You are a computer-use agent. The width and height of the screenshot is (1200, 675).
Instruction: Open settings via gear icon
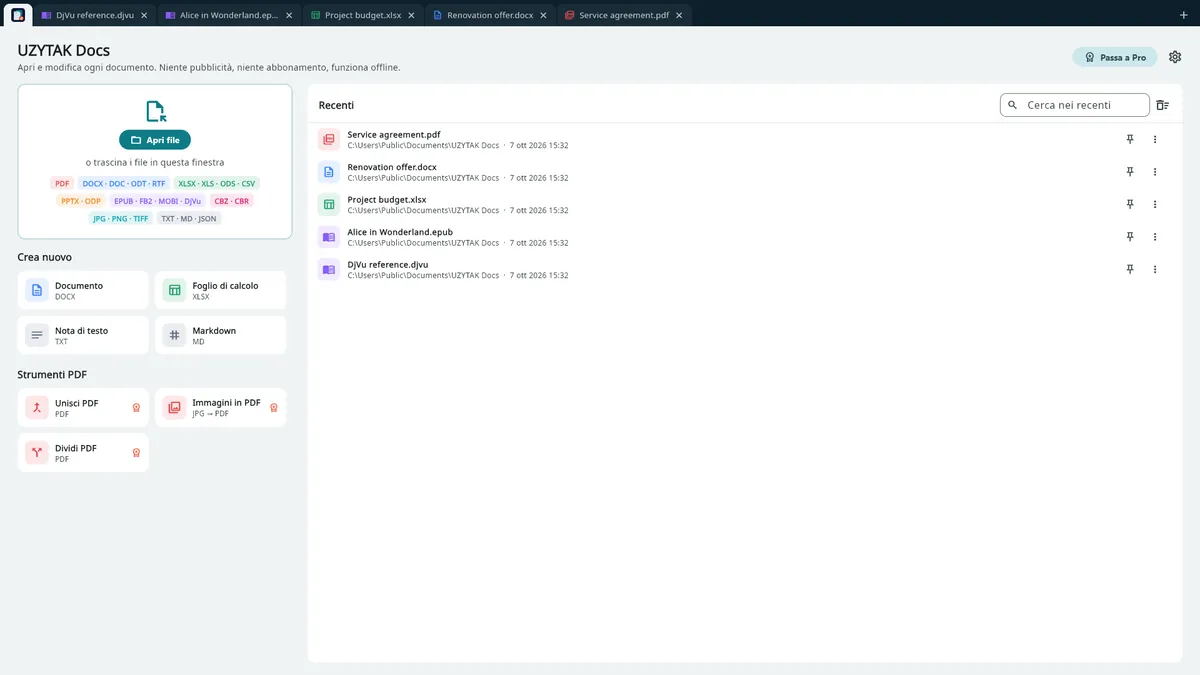click(1175, 58)
